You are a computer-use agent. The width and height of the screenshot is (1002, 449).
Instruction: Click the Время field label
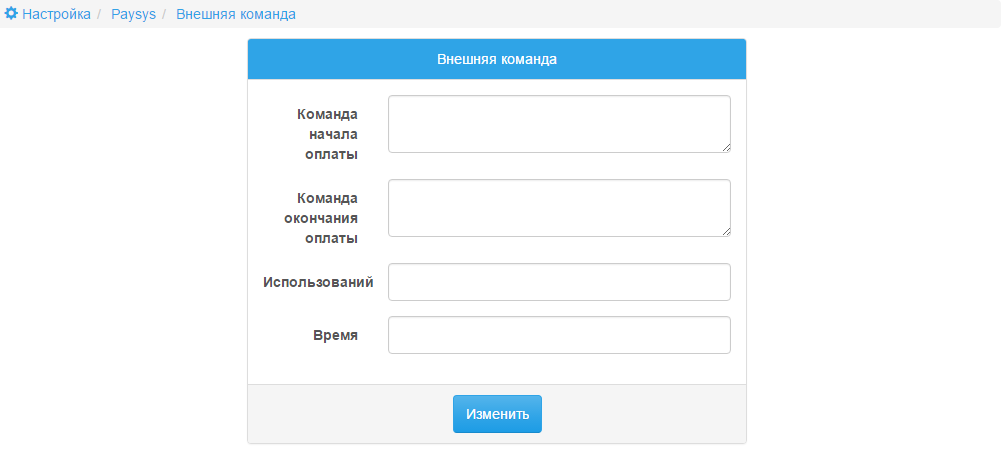point(335,335)
